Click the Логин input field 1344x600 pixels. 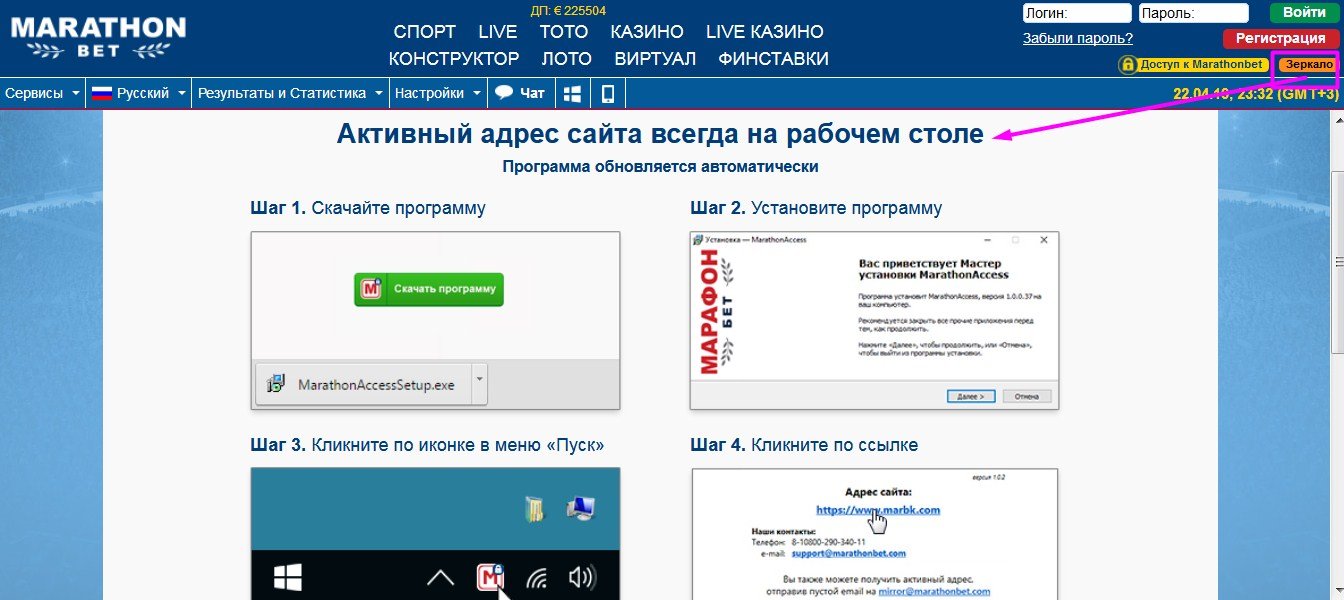pyautogui.click(x=1076, y=13)
